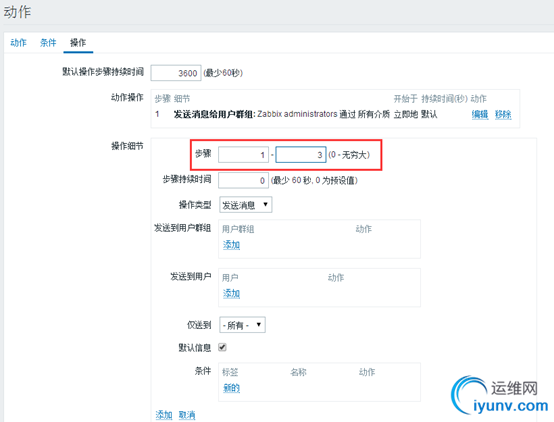Screen dimensions: 554x422
Task: Select the 操作 tab
Action: pos(78,43)
